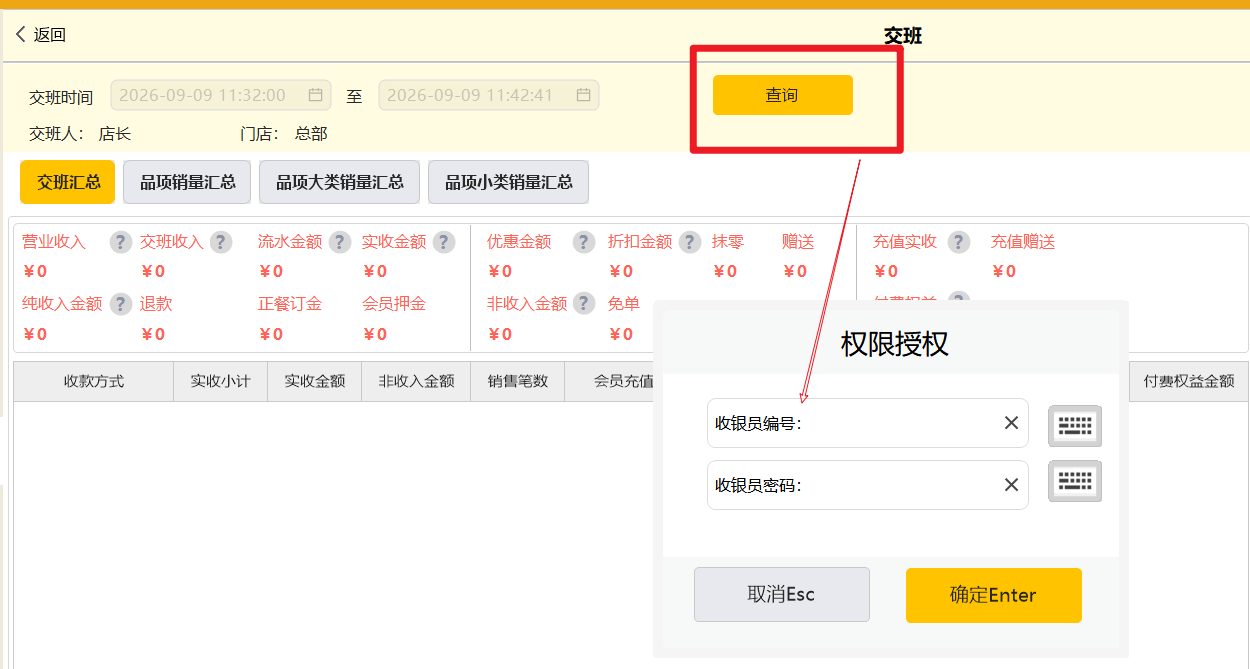Open the 品项大类销量汇总 tab

tap(339, 182)
